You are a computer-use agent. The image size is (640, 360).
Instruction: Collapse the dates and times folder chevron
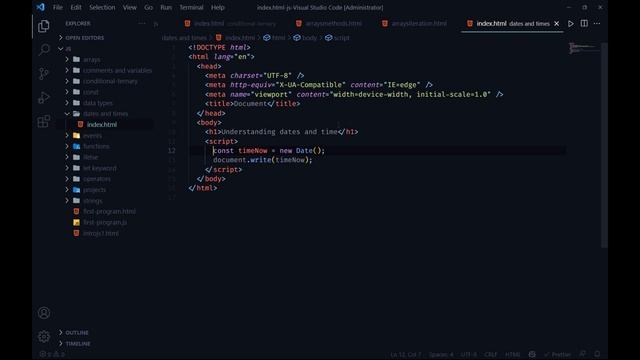click(x=67, y=113)
